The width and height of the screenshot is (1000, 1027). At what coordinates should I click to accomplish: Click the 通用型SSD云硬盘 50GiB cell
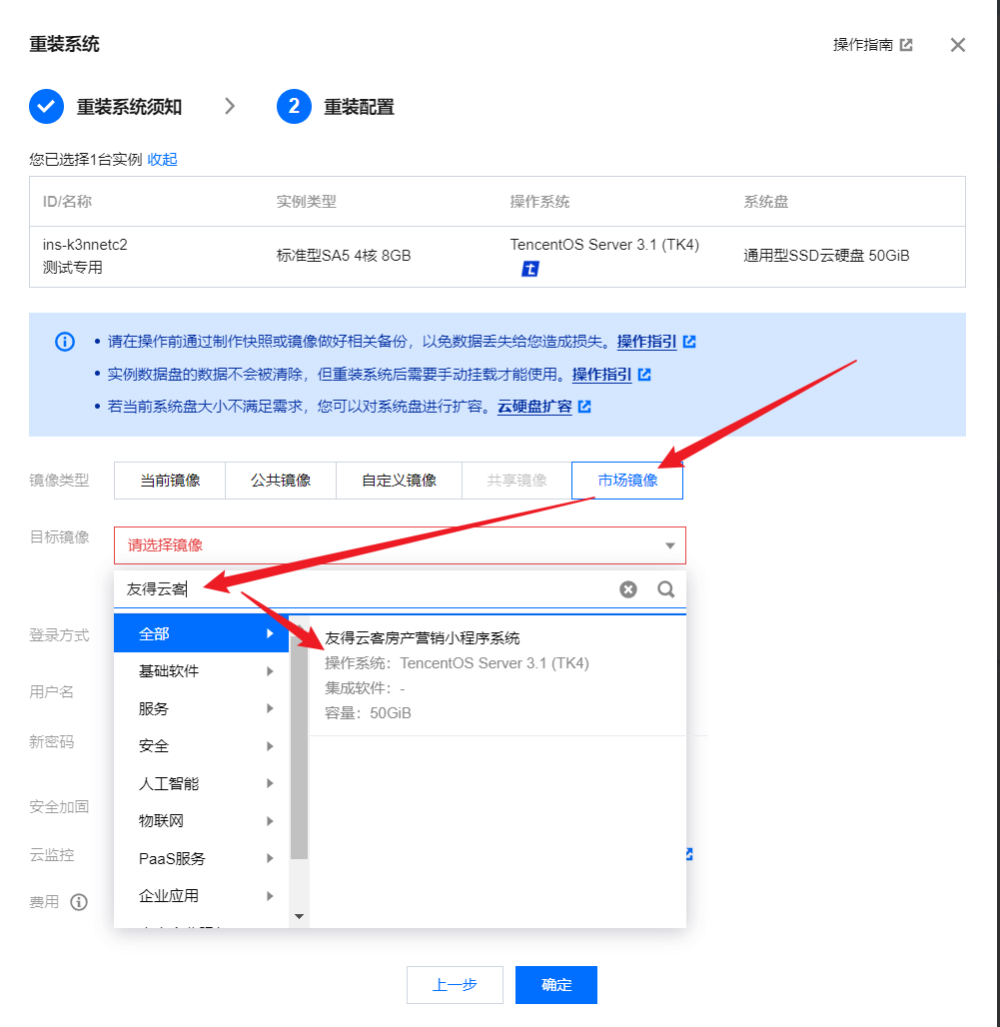[x=826, y=255]
